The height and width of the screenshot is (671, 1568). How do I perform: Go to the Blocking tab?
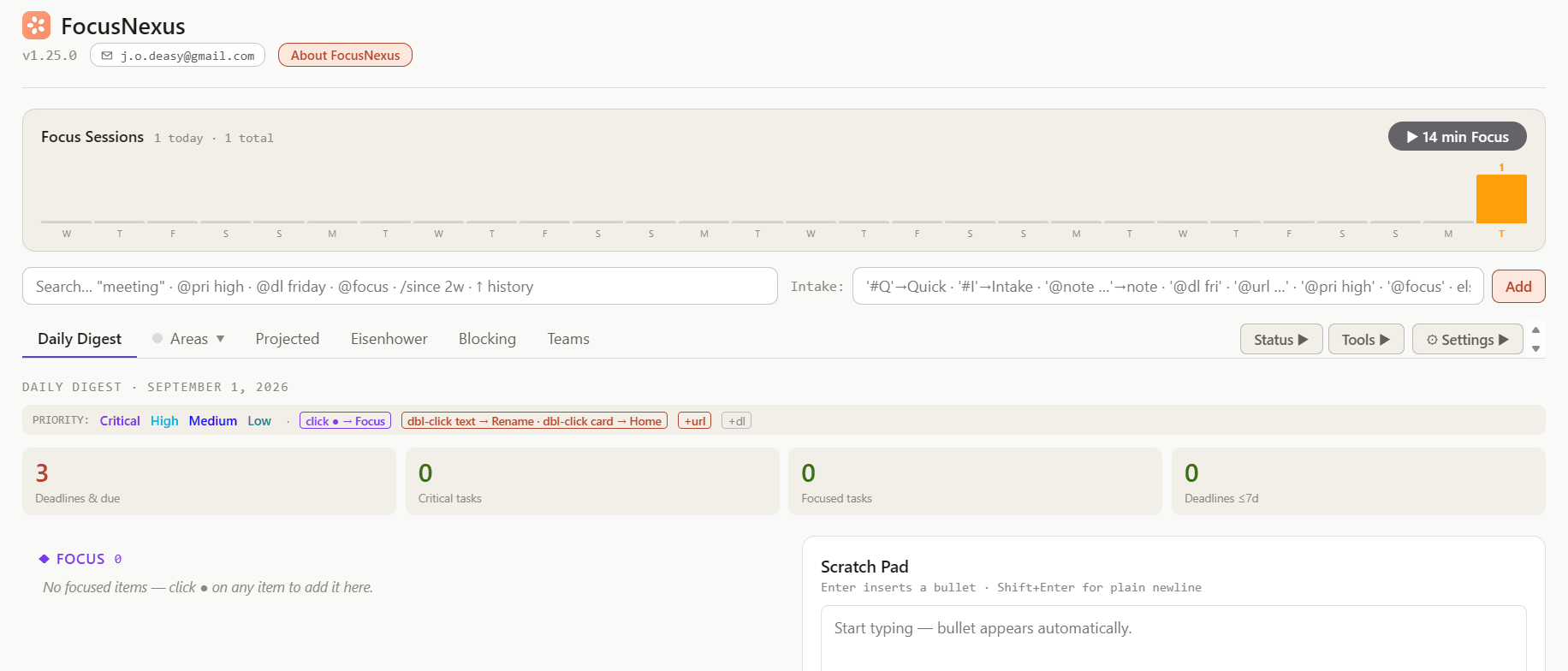point(487,339)
